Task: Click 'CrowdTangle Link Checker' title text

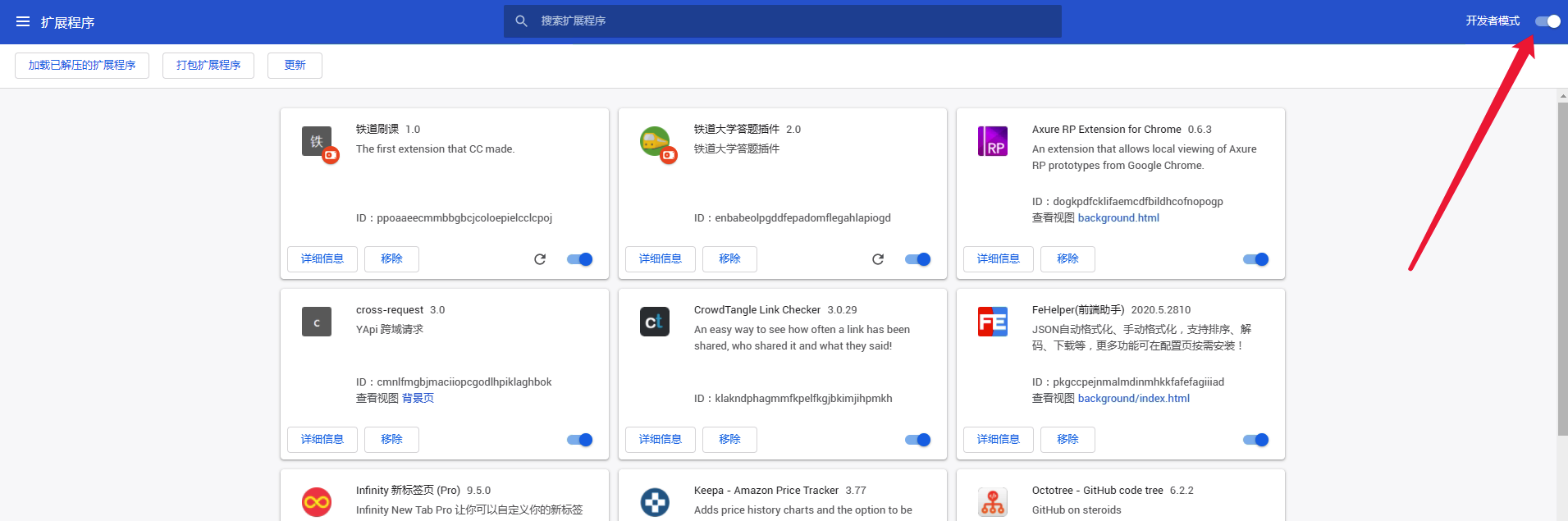Action: pos(757,310)
